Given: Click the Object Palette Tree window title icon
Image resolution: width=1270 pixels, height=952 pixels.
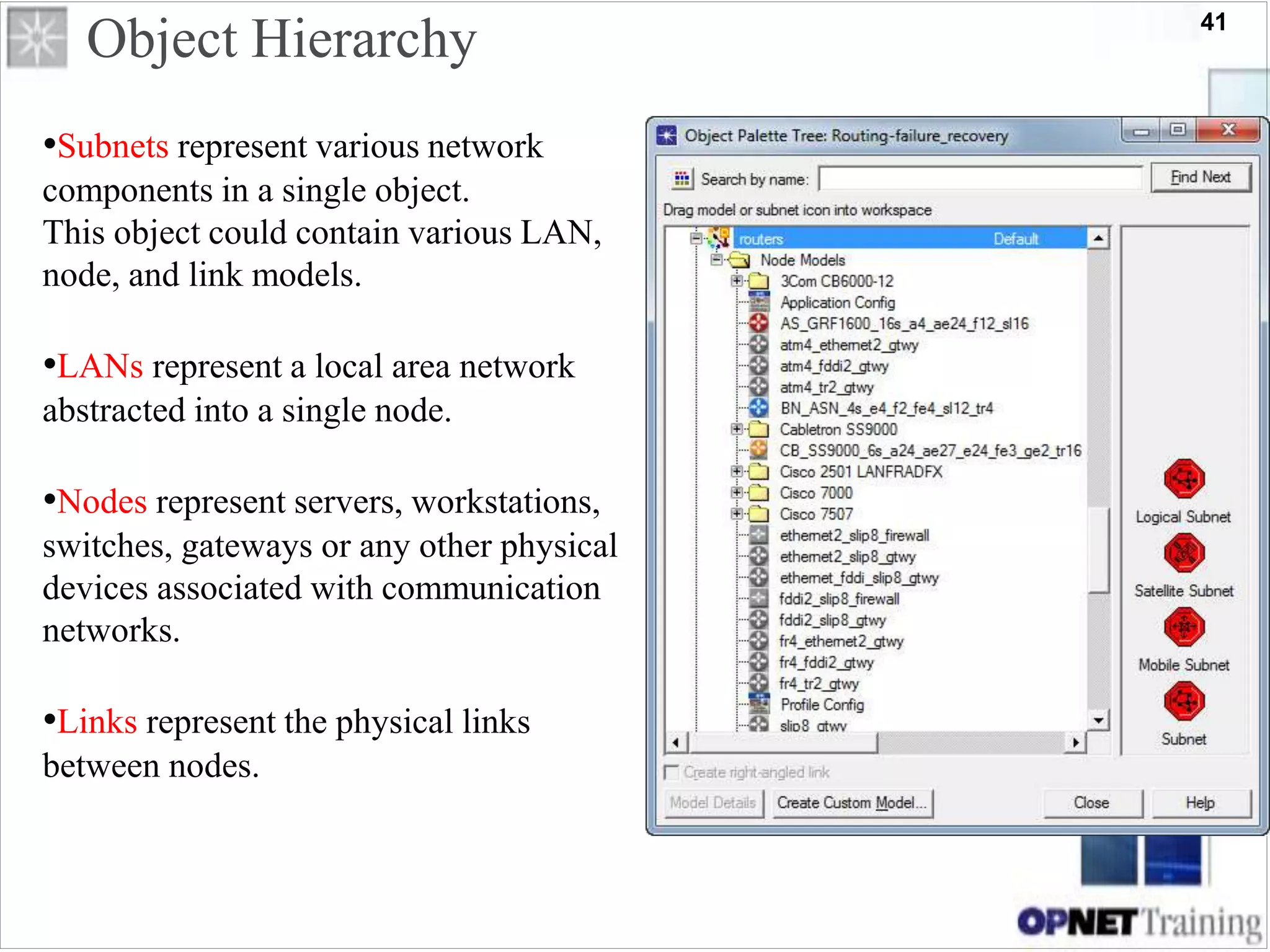Looking at the screenshot, I should point(667,135).
